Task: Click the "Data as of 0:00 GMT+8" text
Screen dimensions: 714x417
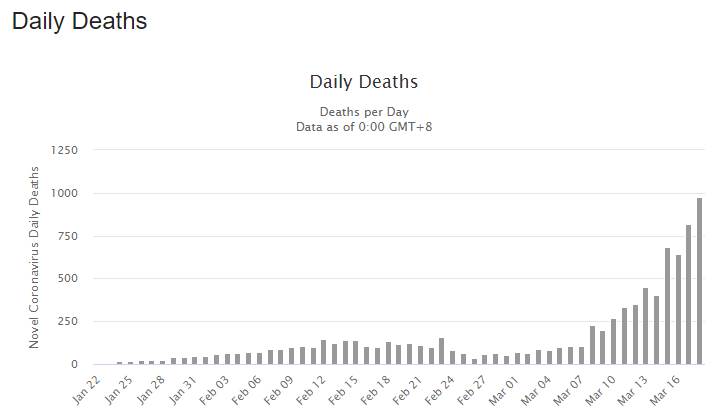Action: click(363, 127)
